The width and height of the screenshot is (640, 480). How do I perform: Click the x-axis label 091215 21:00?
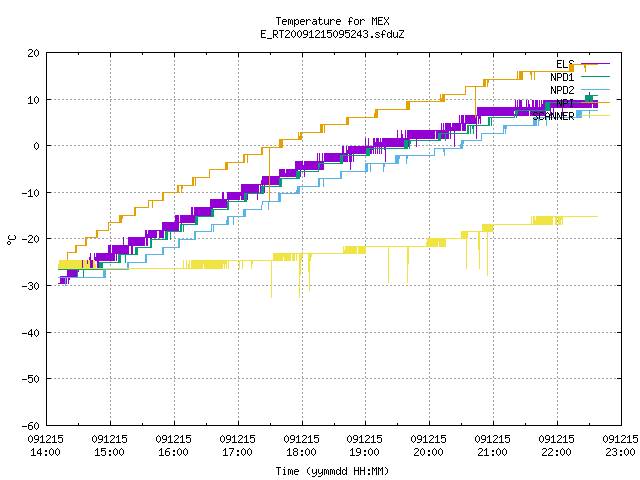coord(493,446)
